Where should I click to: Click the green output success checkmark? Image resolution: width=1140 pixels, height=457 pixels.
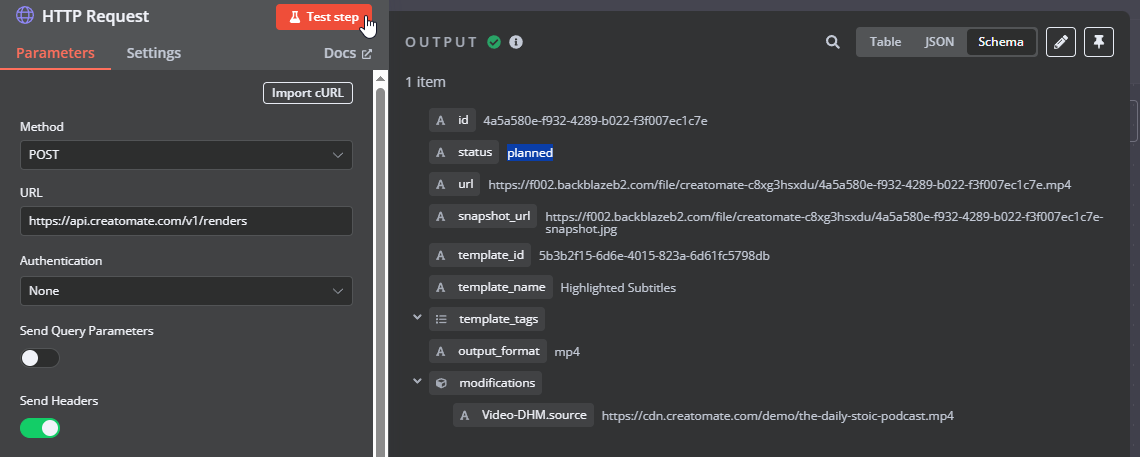pos(494,42)
